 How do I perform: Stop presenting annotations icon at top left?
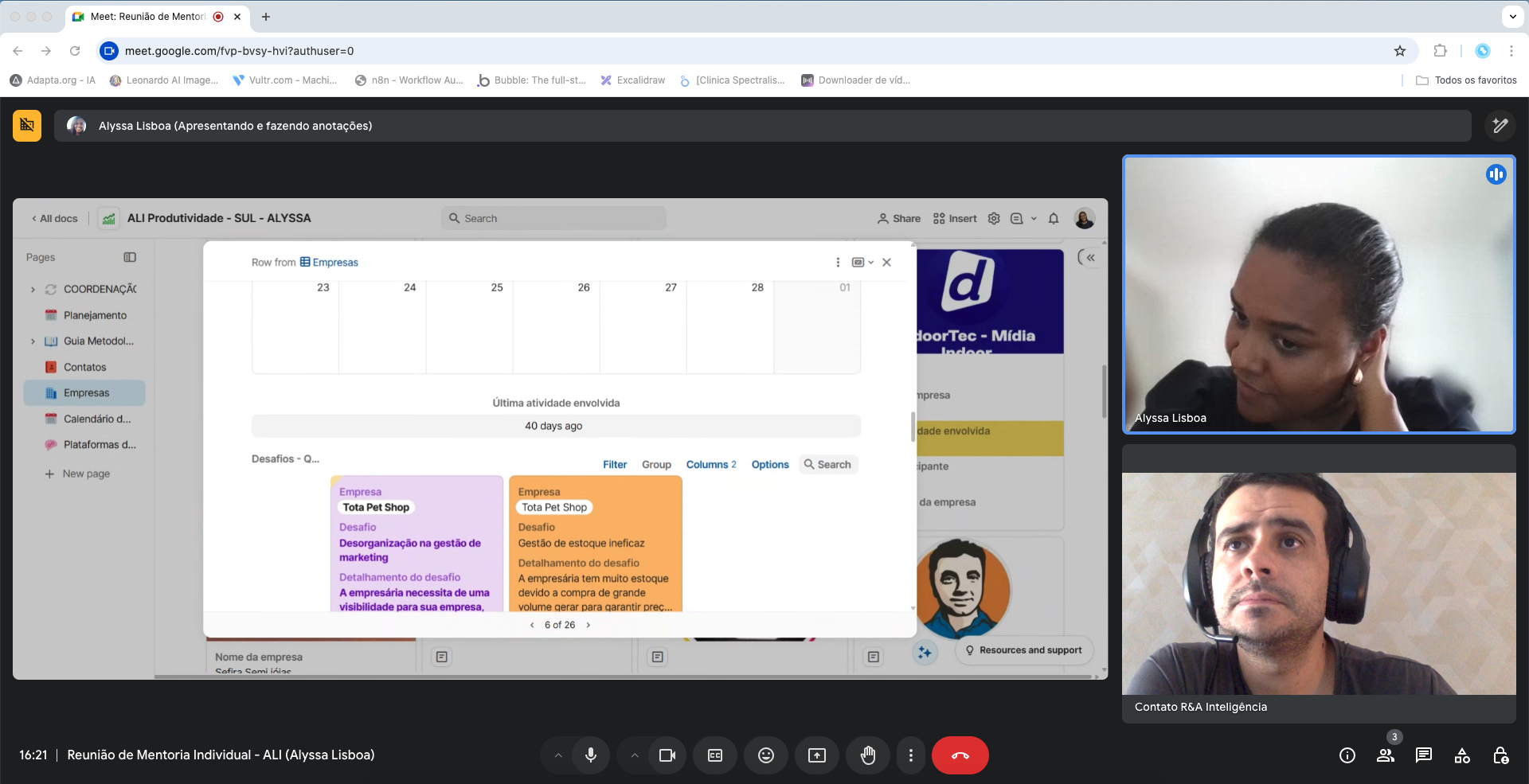click(27, 126)
